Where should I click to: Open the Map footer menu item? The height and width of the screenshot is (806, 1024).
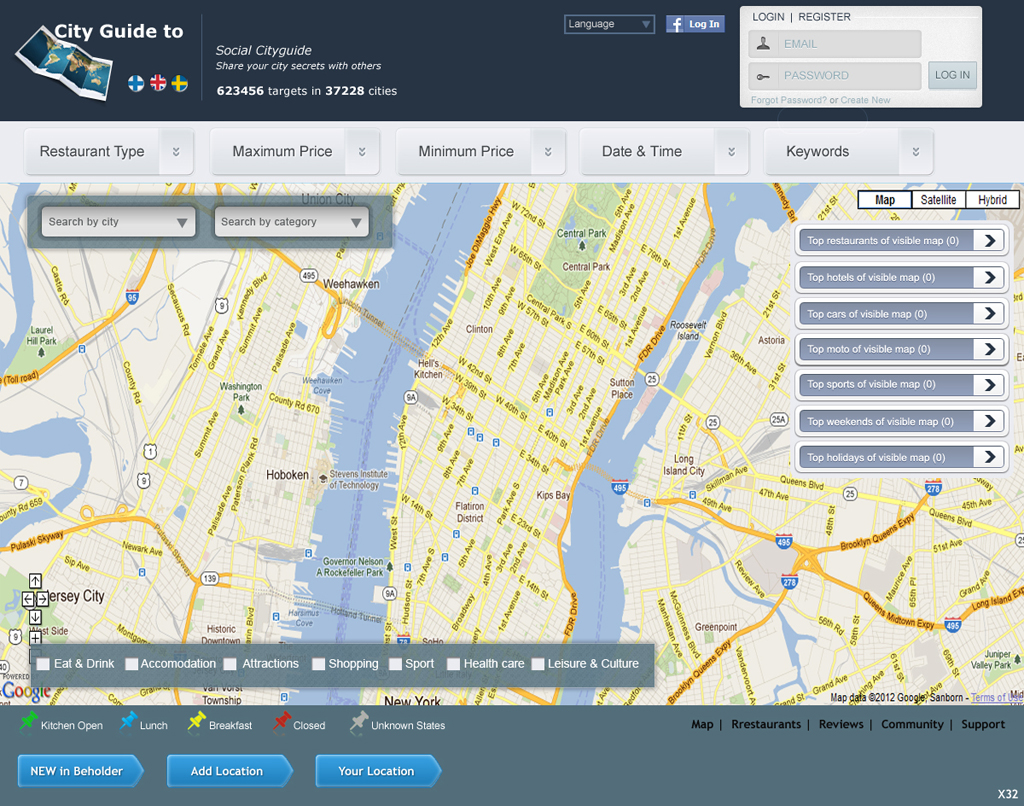(x=702, y=724)
